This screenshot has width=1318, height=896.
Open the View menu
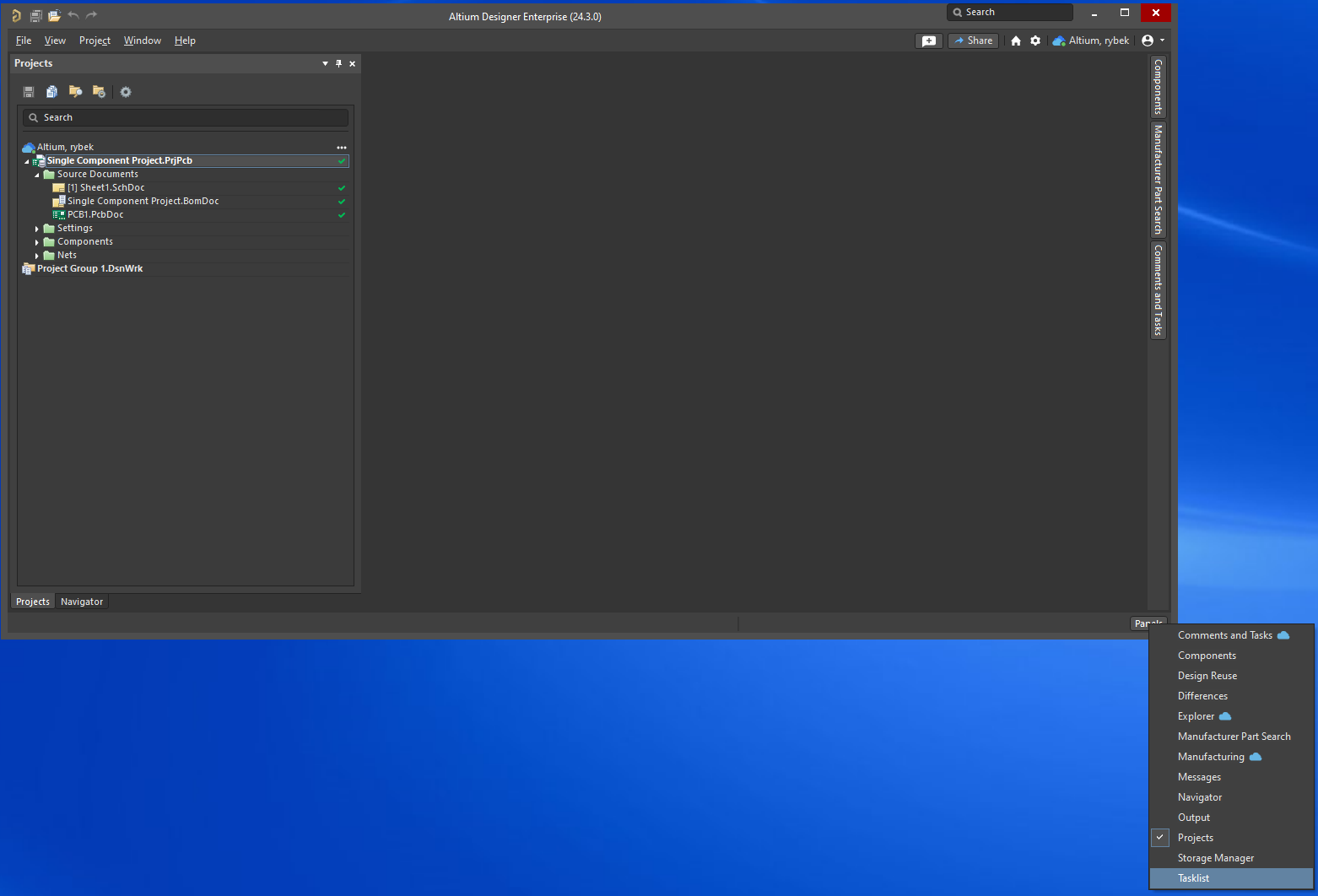tap(55, 40)
